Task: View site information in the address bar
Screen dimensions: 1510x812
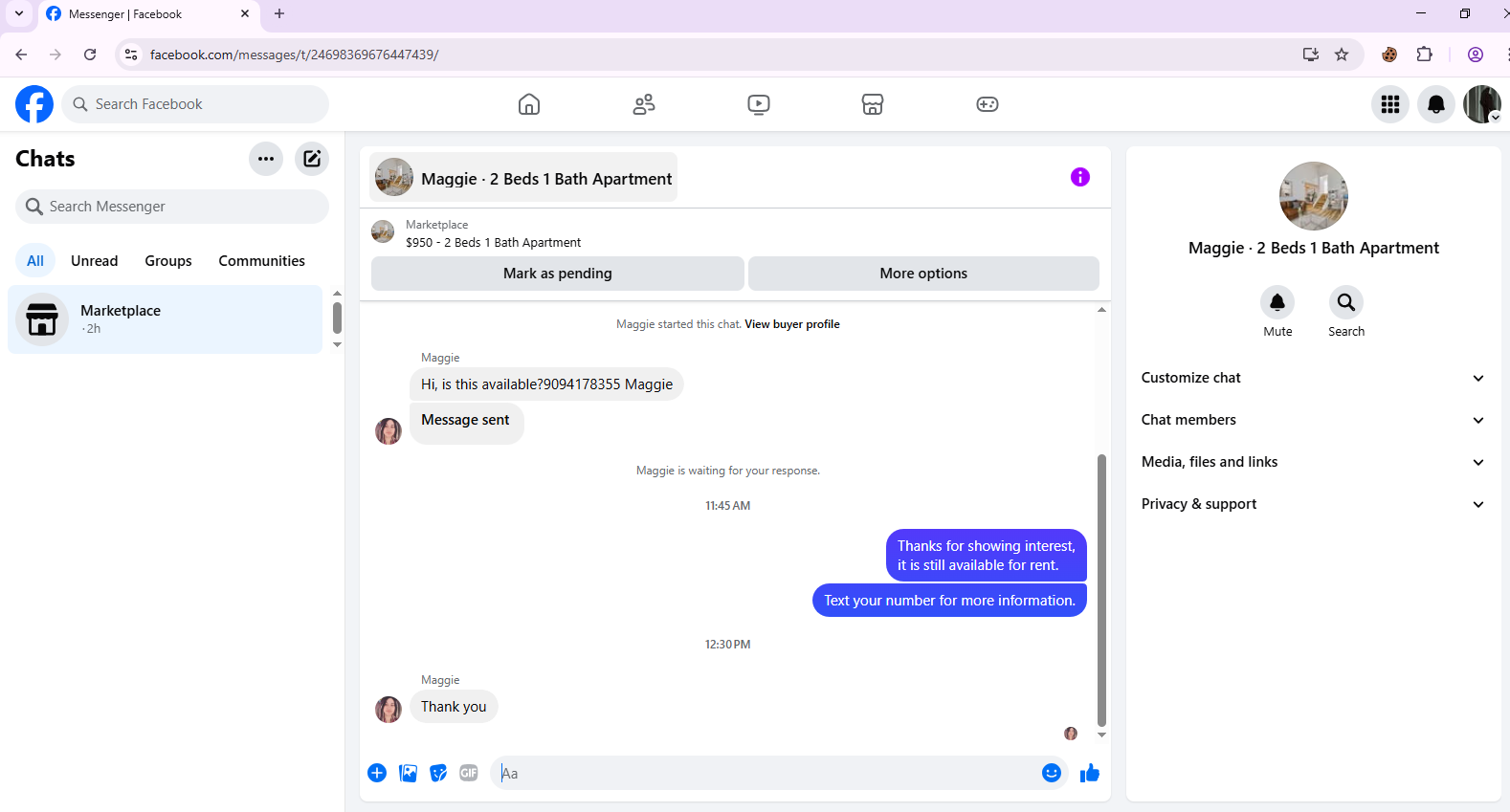Action: point(131,55)
